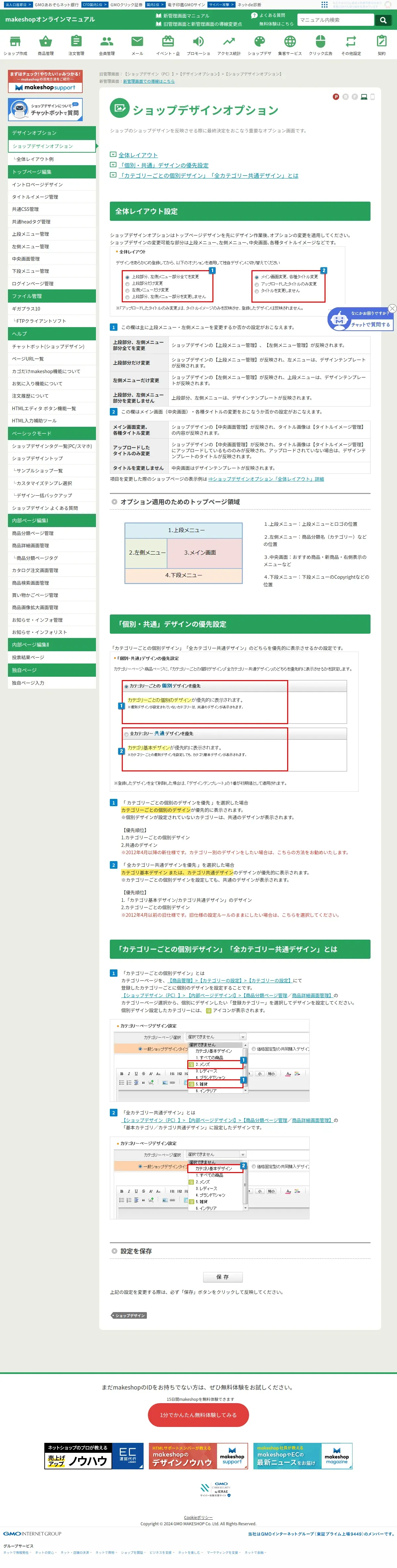Open the プロモーショ speaker icon
Viewport: 397px width, 1568px height.
(x=198, y=42)
